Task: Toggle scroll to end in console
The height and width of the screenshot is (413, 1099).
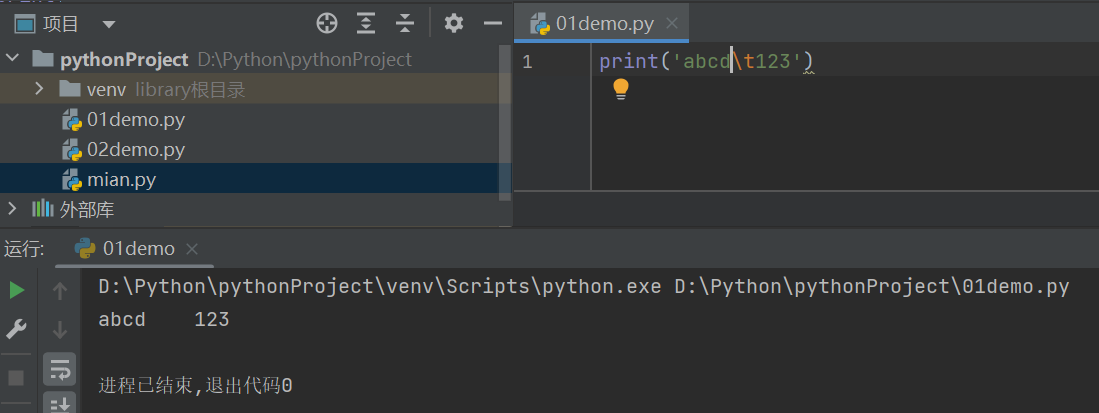Action: 59,403
